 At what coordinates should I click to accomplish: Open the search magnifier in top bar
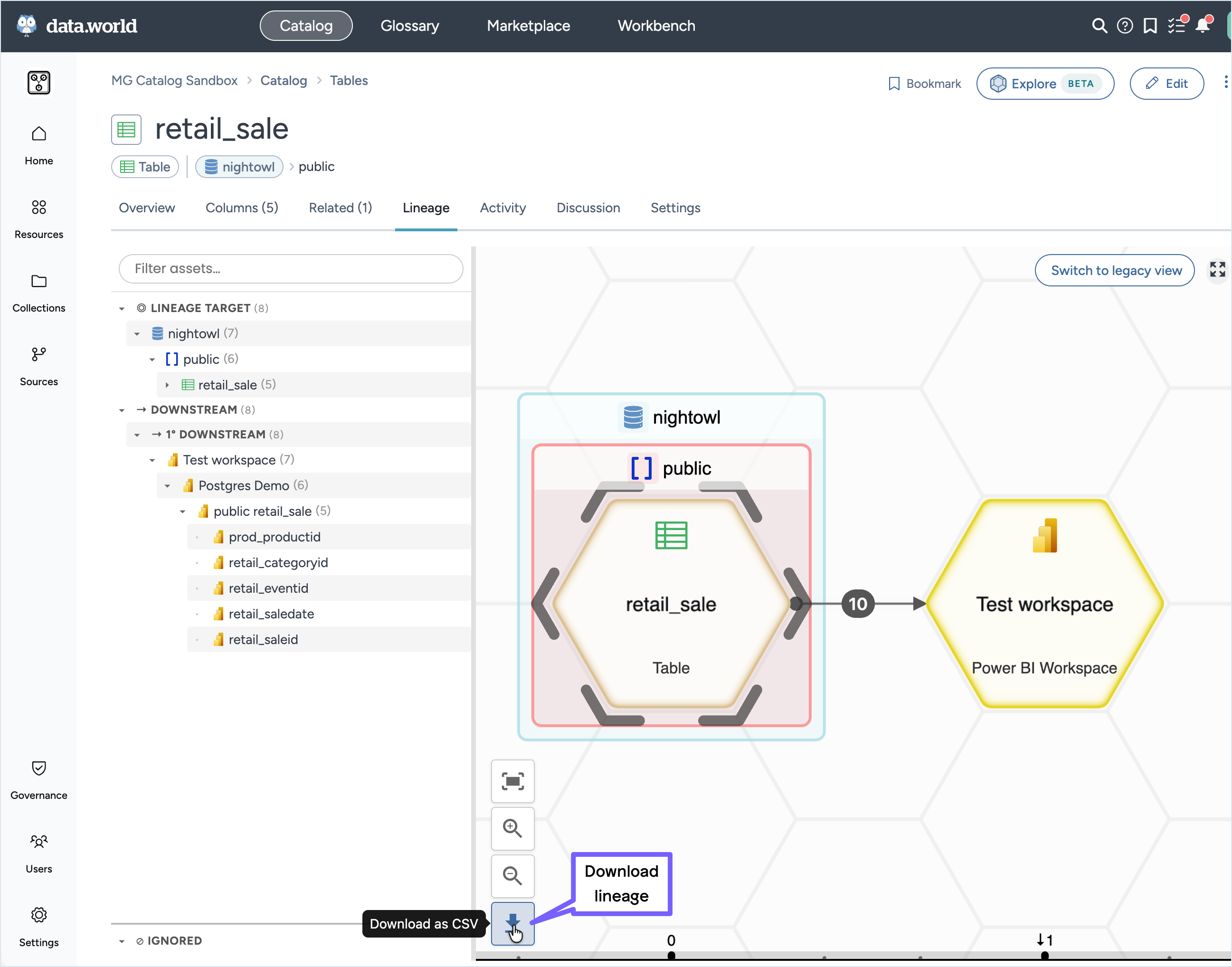pos(1099,26)
